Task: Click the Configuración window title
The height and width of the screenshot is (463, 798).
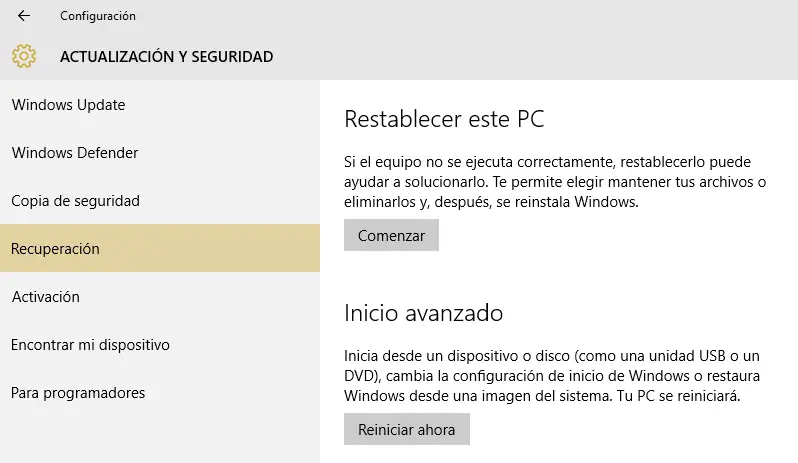Action: click(98, 16)
